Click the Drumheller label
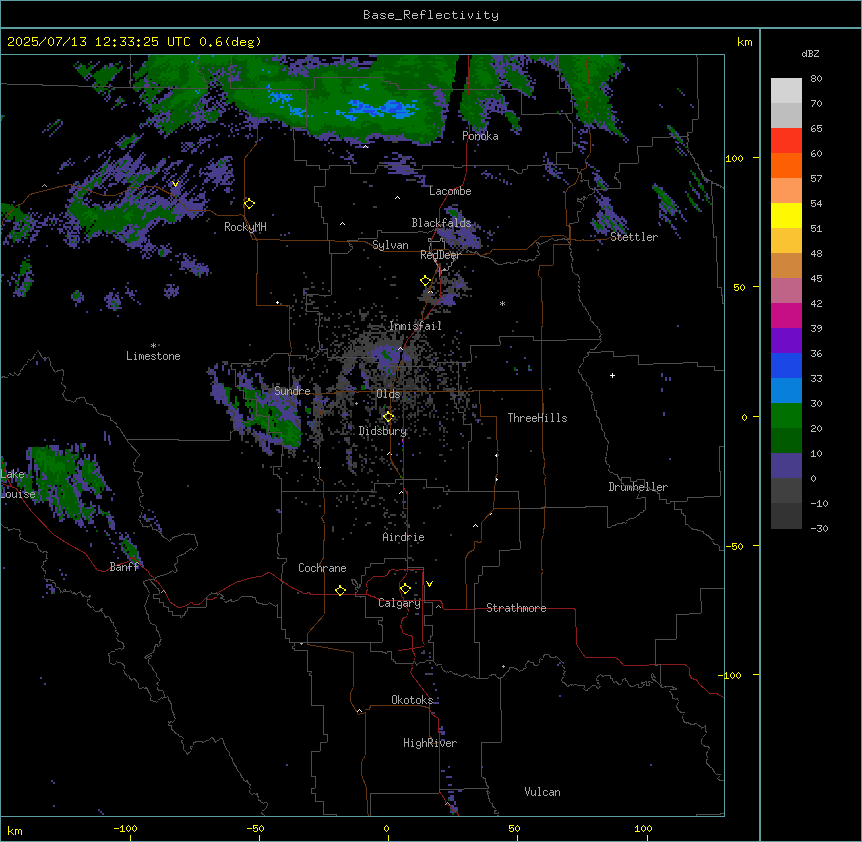862x842 pixels. tap(638, 487)
